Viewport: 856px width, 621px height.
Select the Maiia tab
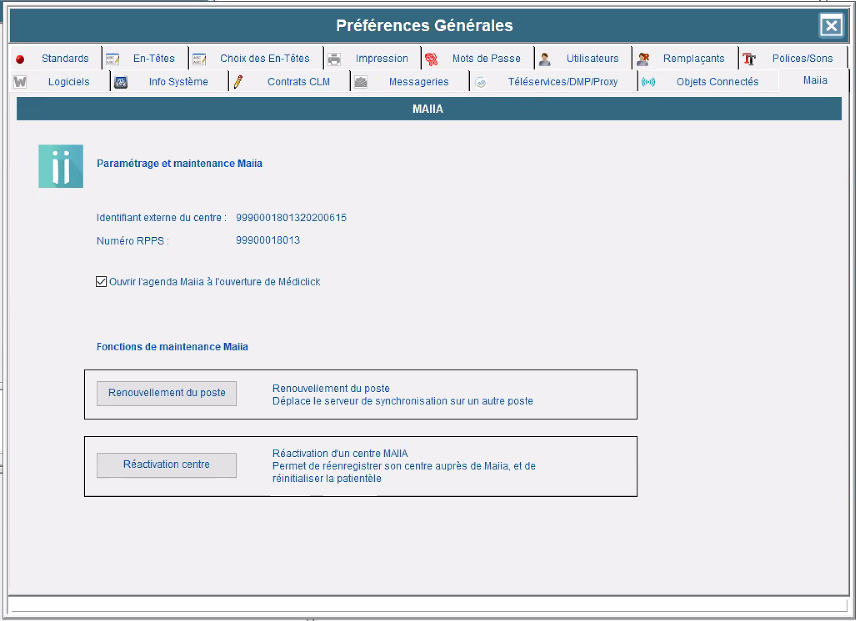pyautogui.click(x=814, y=81)
